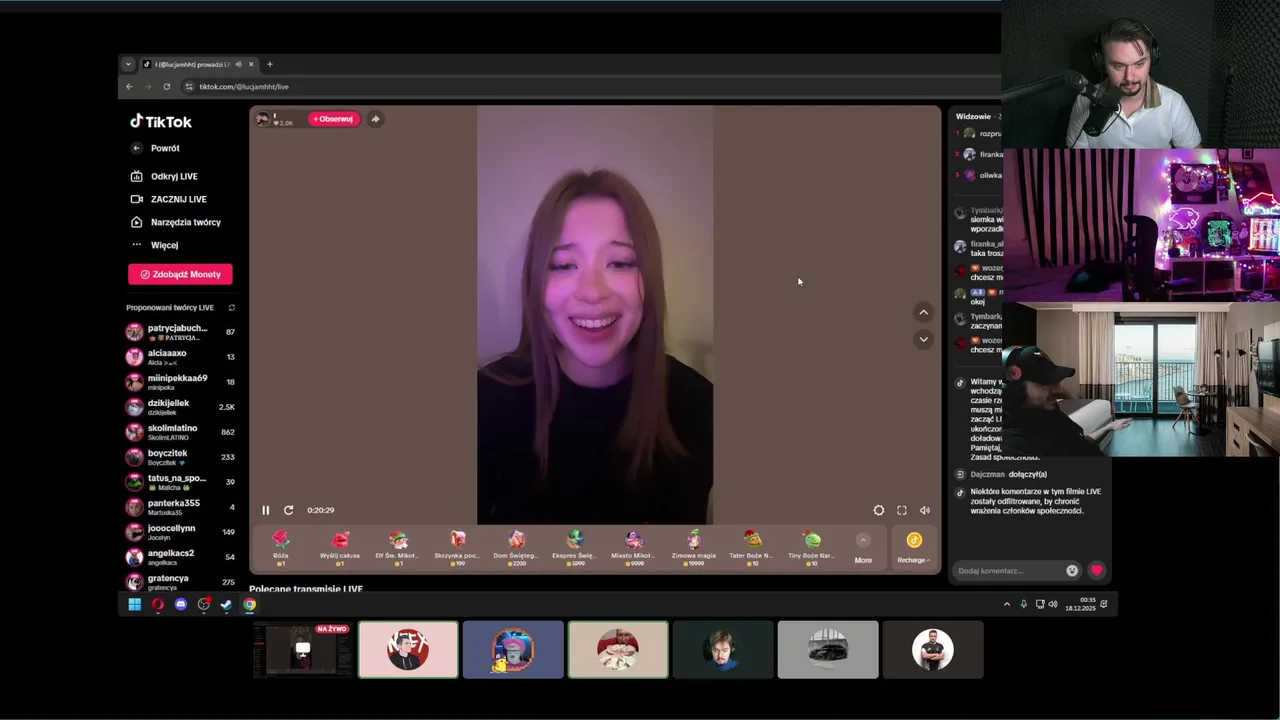Image resolution: width=1280 pixels, height=720 pixels.
Task: Open panterka355 live channel
Action: (180, 507)
